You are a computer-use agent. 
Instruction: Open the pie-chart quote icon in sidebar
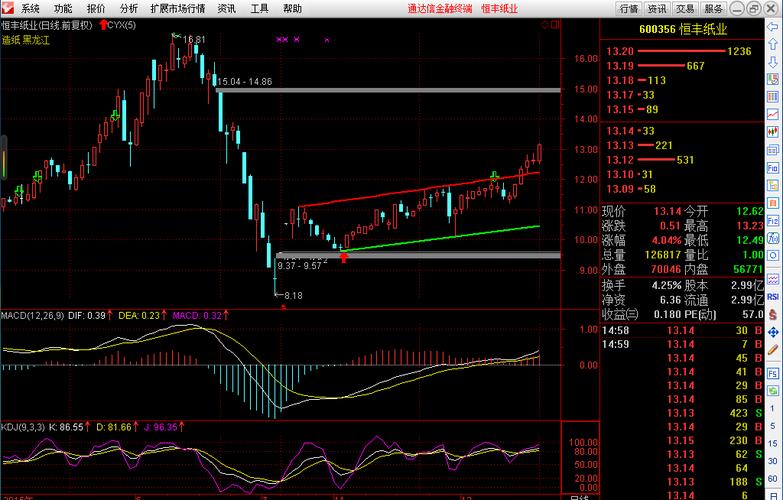click(x=773, y=79)
